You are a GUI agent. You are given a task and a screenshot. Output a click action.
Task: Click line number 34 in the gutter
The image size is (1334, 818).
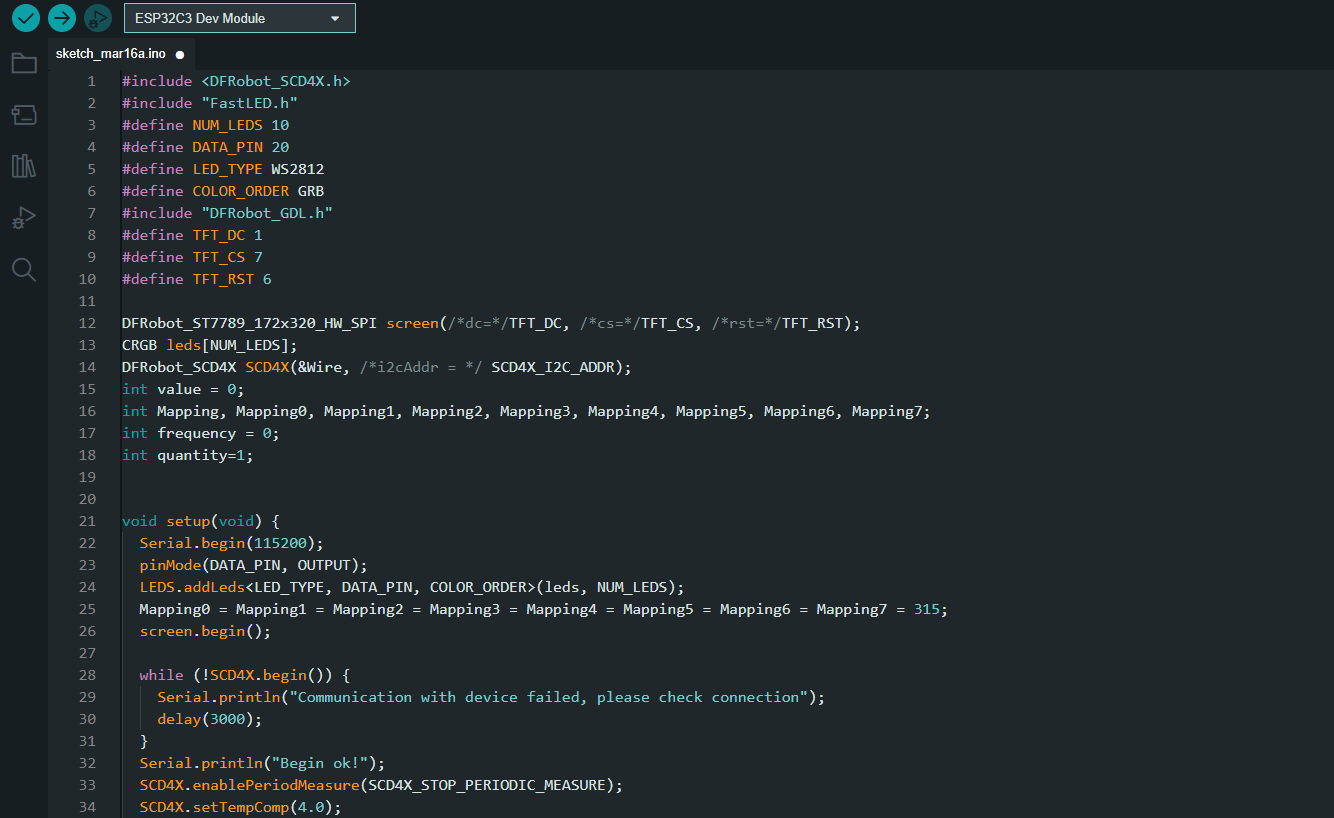pos(87,807)
